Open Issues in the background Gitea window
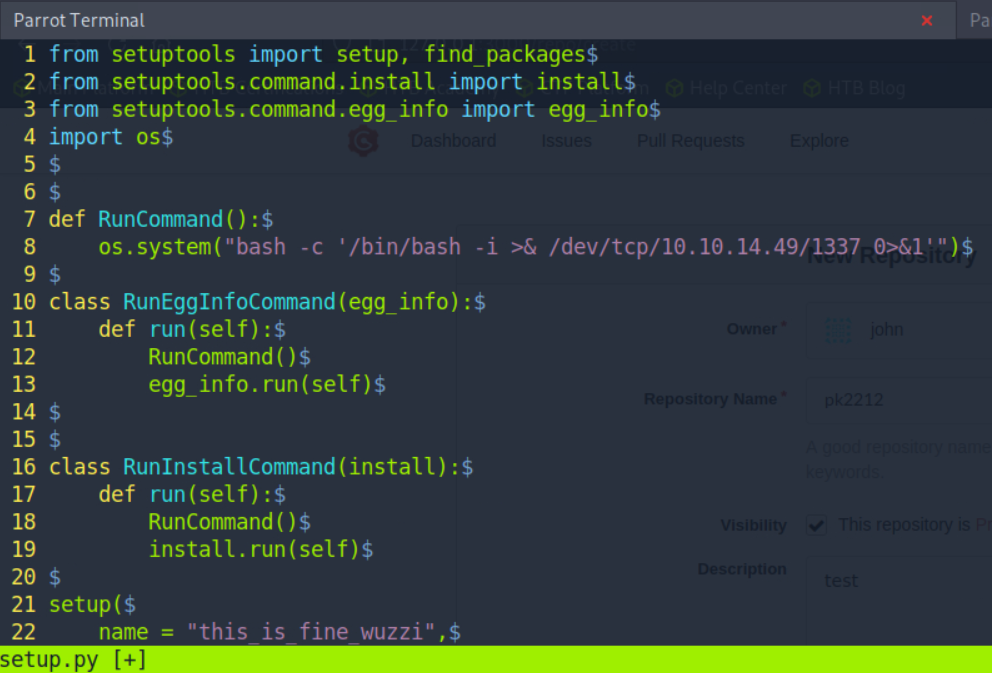 pyautogui.click(x=566, y=140)
